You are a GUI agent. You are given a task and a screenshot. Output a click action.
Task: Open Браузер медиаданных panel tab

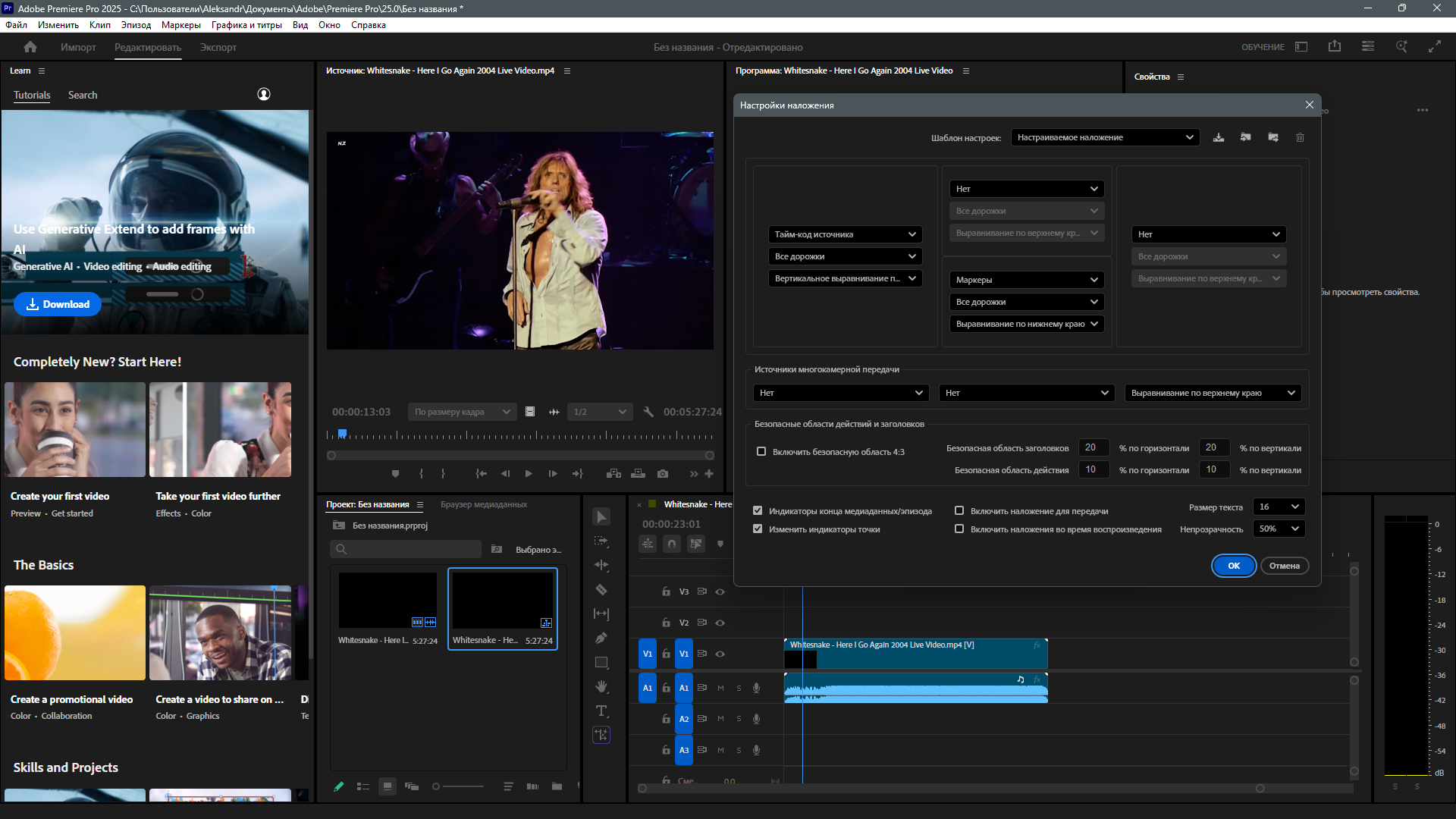pyautogui.click(x=484, y=505)
